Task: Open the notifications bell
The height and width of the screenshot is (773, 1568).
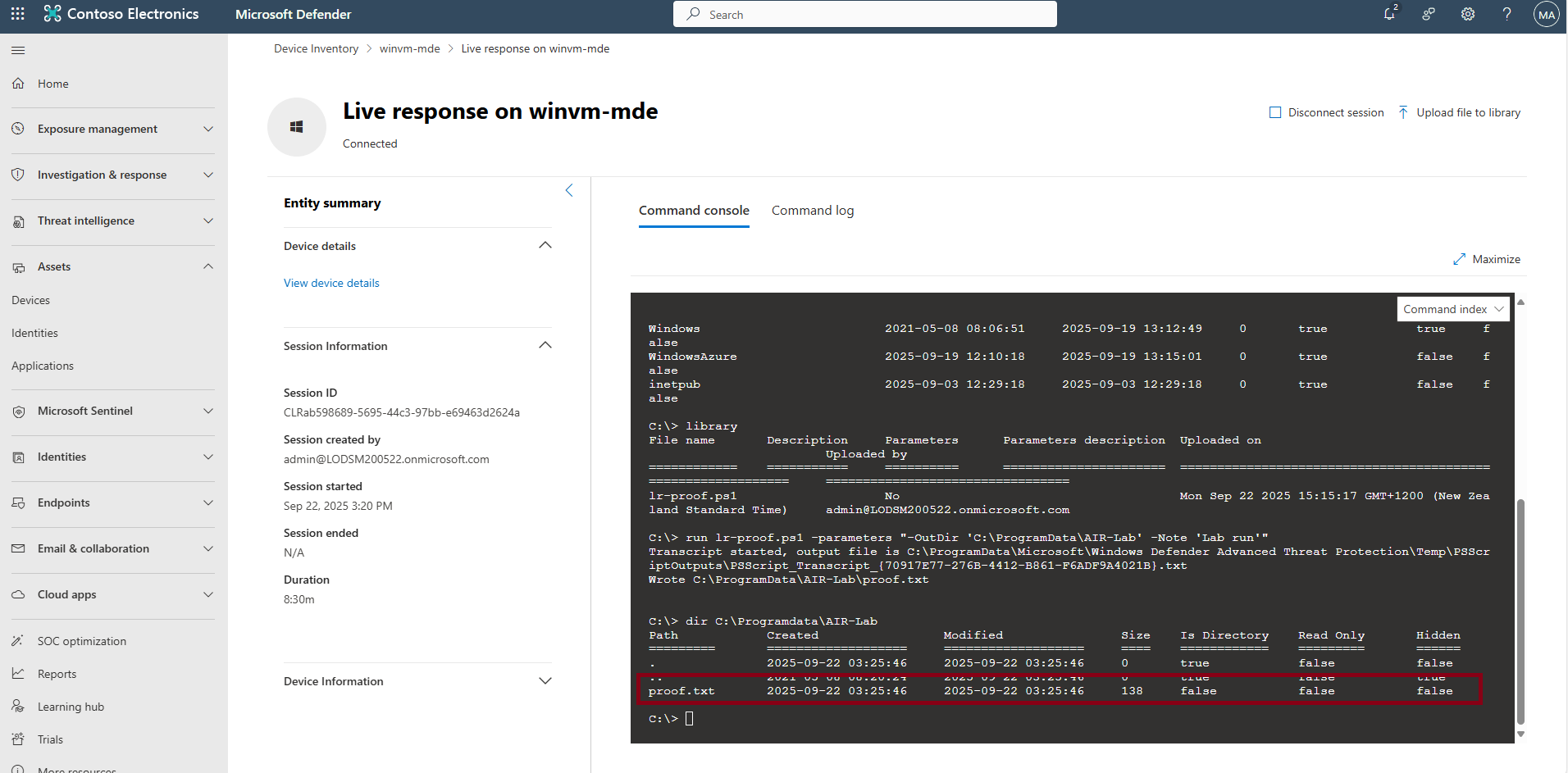Action: [x=1389, y=14]
